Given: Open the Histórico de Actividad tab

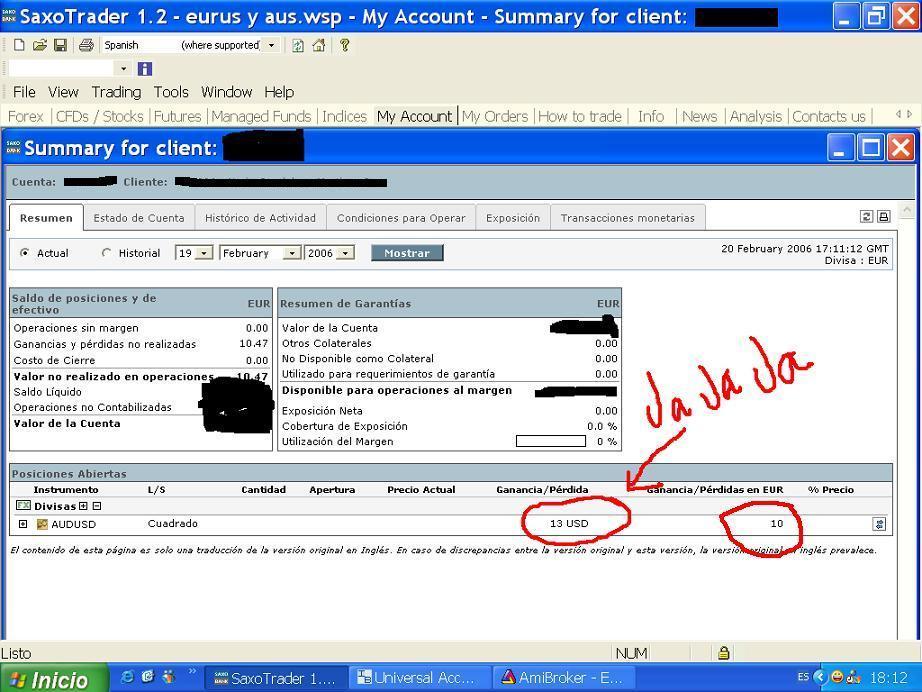Looking at the screenshot, I should [260, 218].
